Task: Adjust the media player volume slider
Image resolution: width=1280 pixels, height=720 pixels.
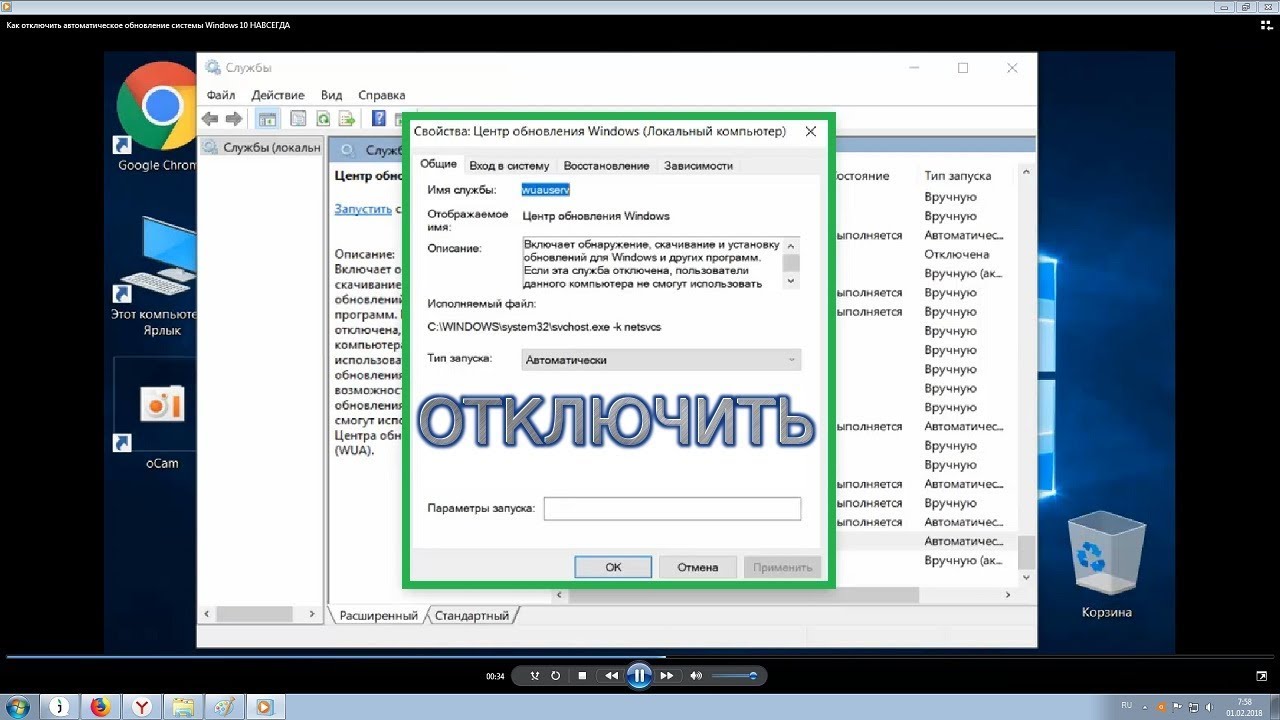Action: point(735,676)
